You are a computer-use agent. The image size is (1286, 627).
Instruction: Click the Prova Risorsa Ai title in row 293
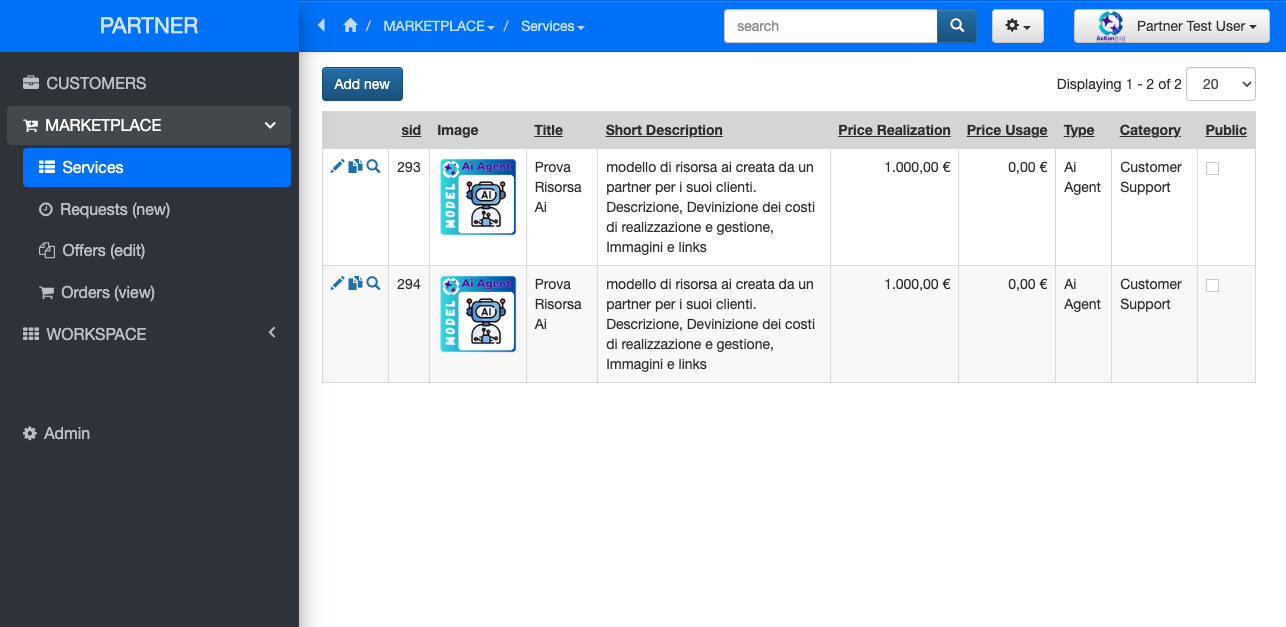click(558, 187)
